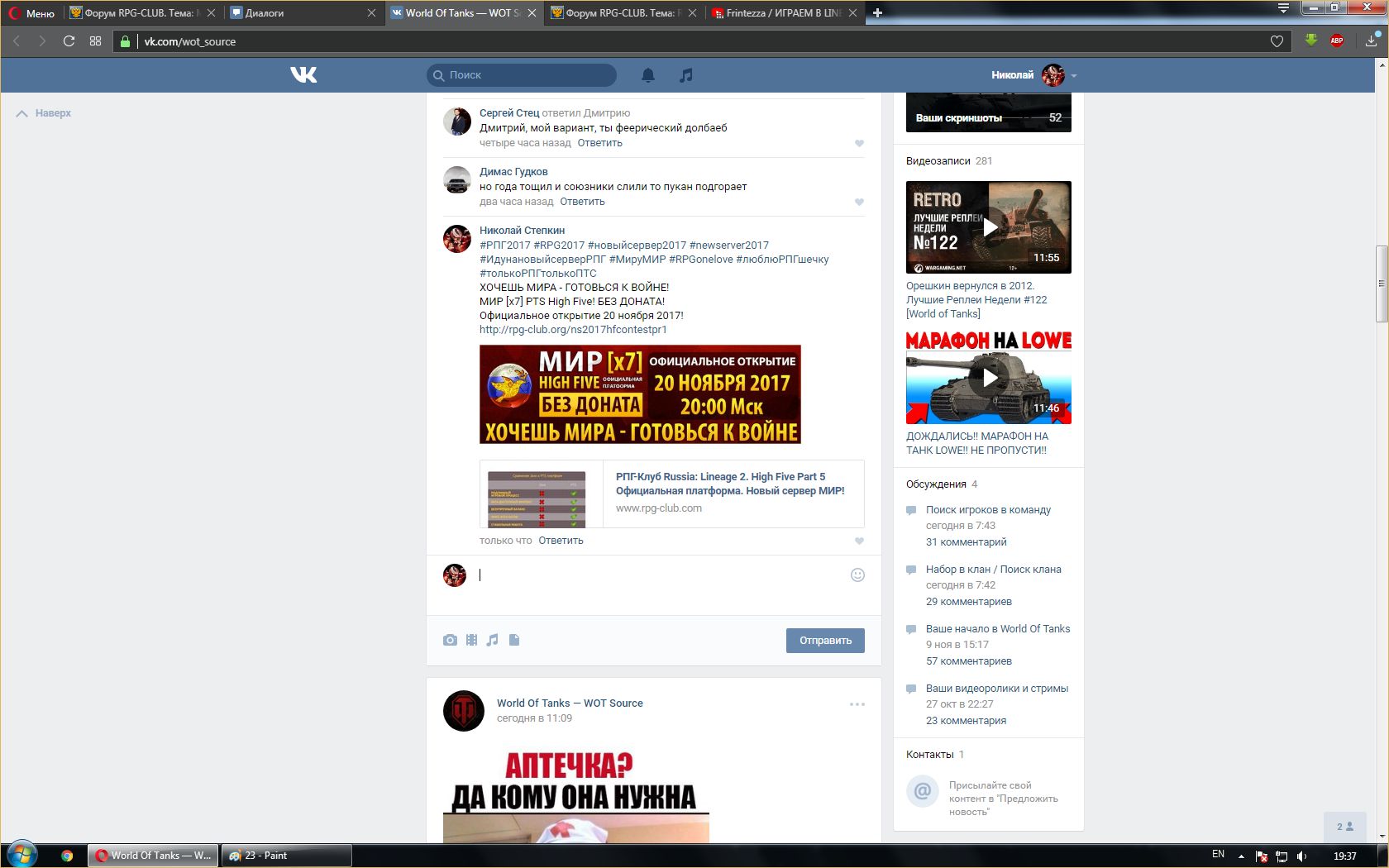Focus the Поиск search field
Viewport: 1389px width, 868px height.
click(522, 75)
